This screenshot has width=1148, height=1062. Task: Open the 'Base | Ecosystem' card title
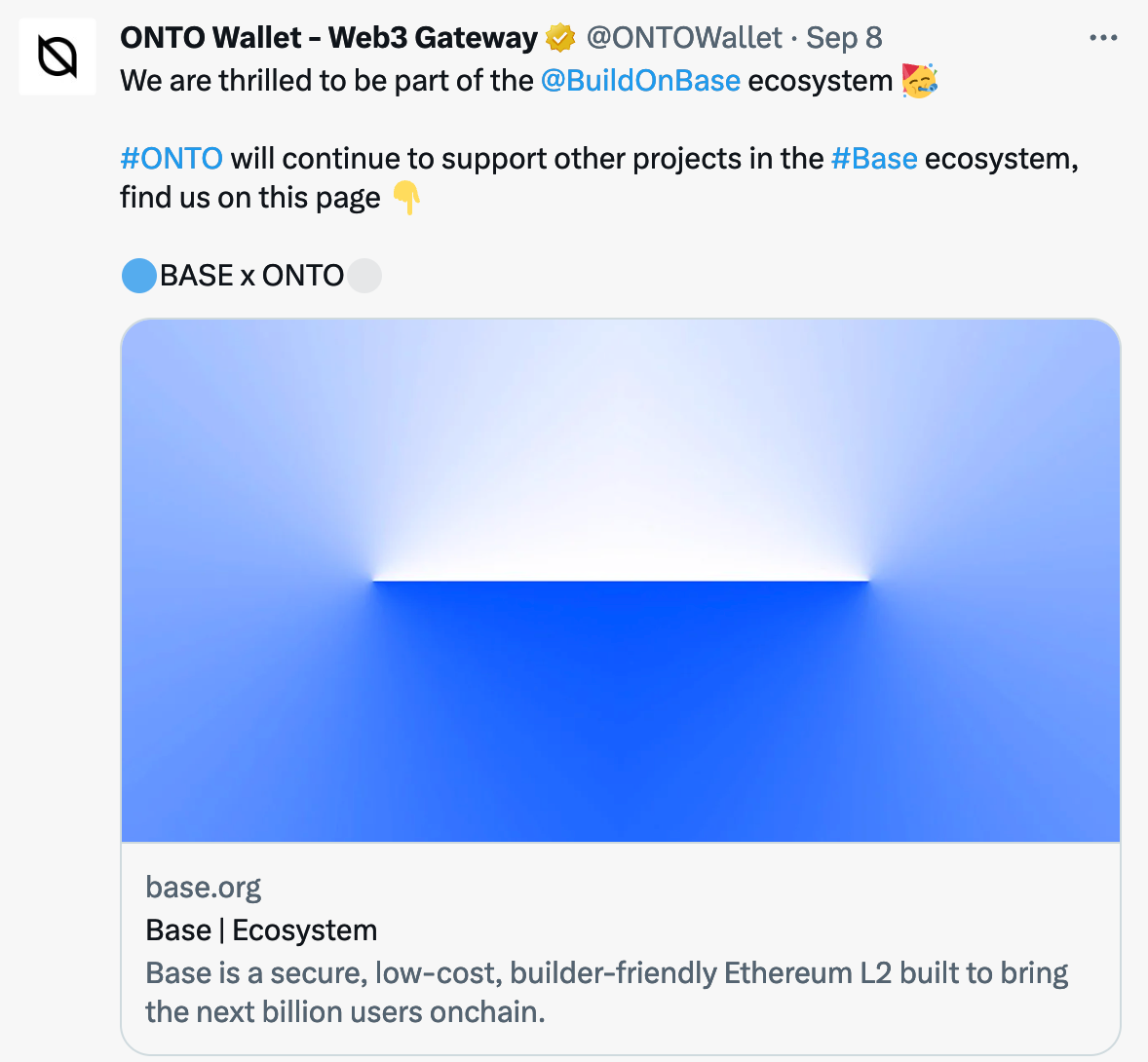(x=261, y=930)
